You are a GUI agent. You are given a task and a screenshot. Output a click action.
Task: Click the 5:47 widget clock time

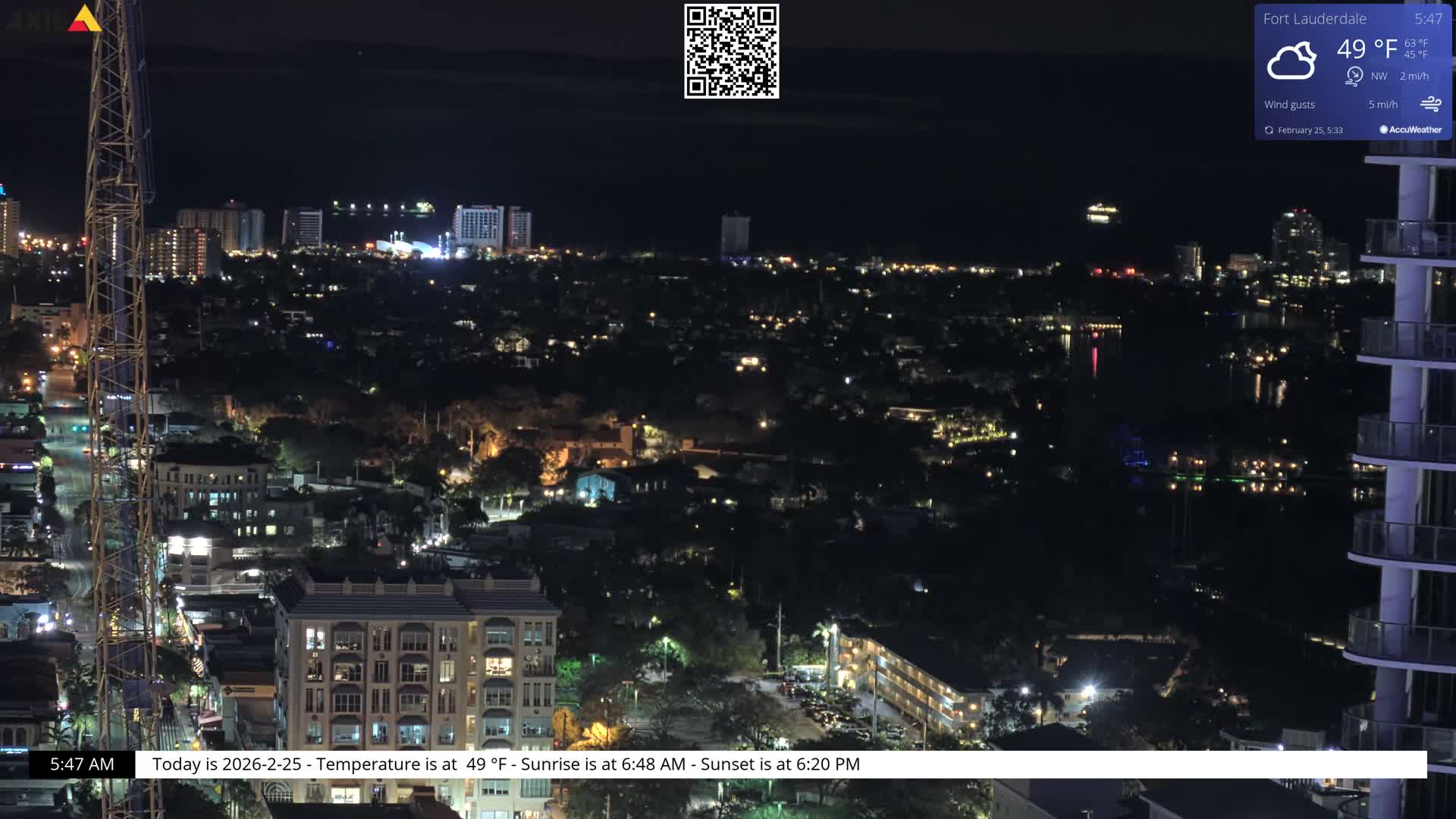click(1428, 19)
